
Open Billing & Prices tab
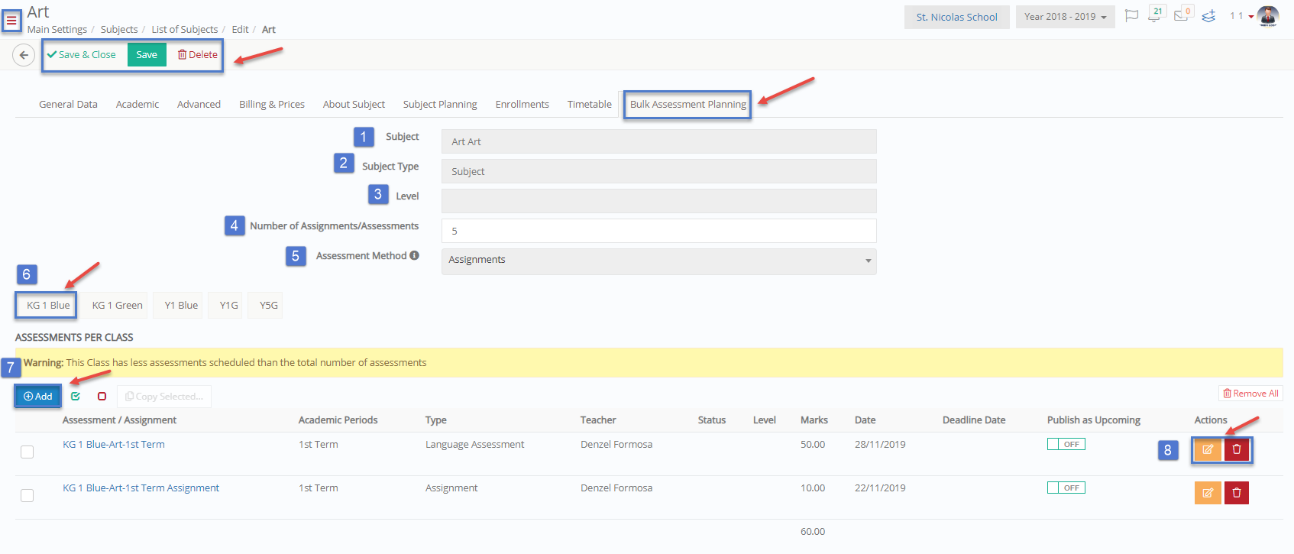pyautogui.click(x=272, y=104)
